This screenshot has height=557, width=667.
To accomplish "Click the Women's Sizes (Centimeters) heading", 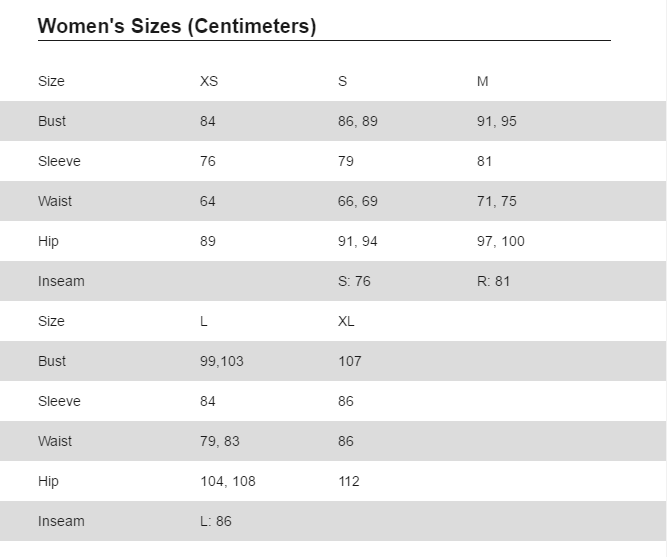I will coord(177,26).
